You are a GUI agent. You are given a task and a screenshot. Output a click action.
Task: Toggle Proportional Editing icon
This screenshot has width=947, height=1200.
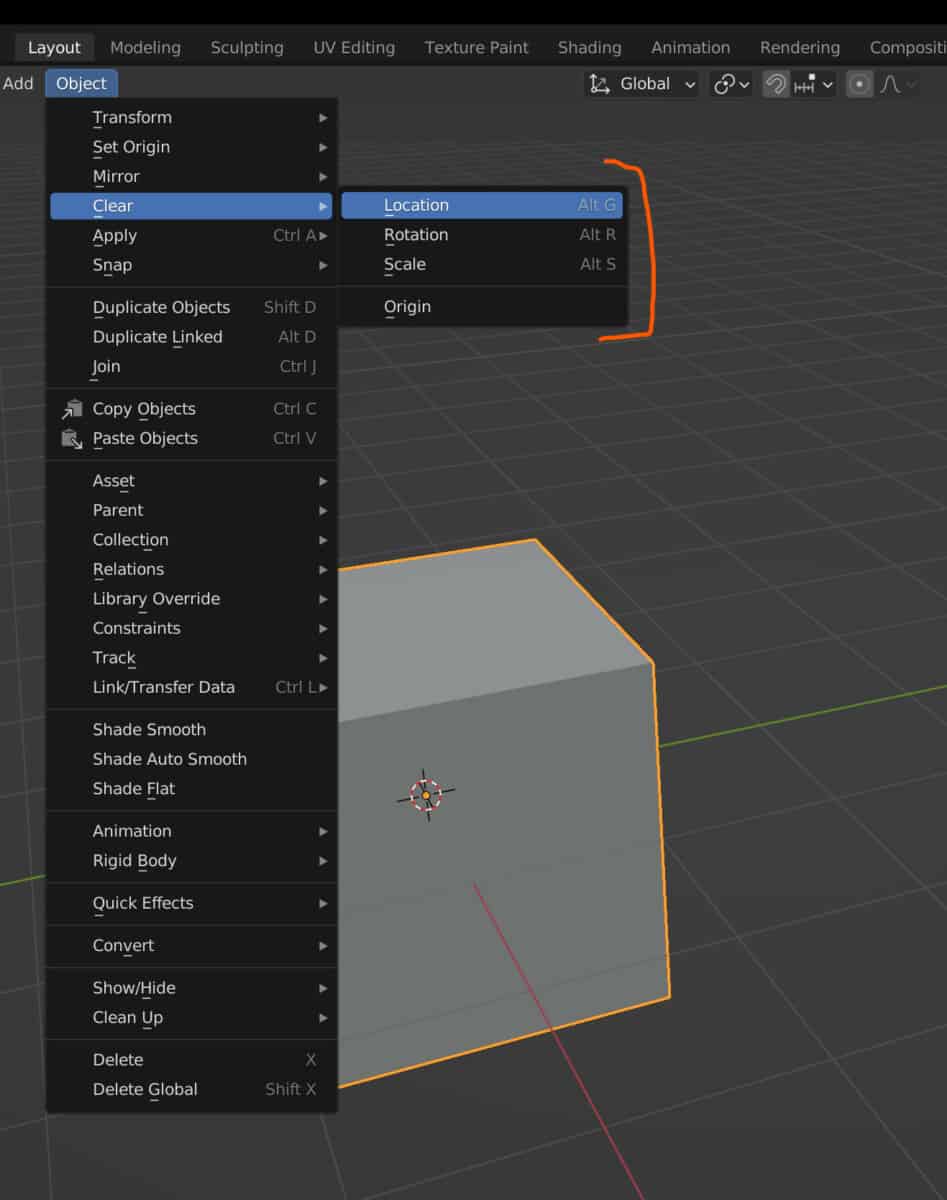[859, 84]
